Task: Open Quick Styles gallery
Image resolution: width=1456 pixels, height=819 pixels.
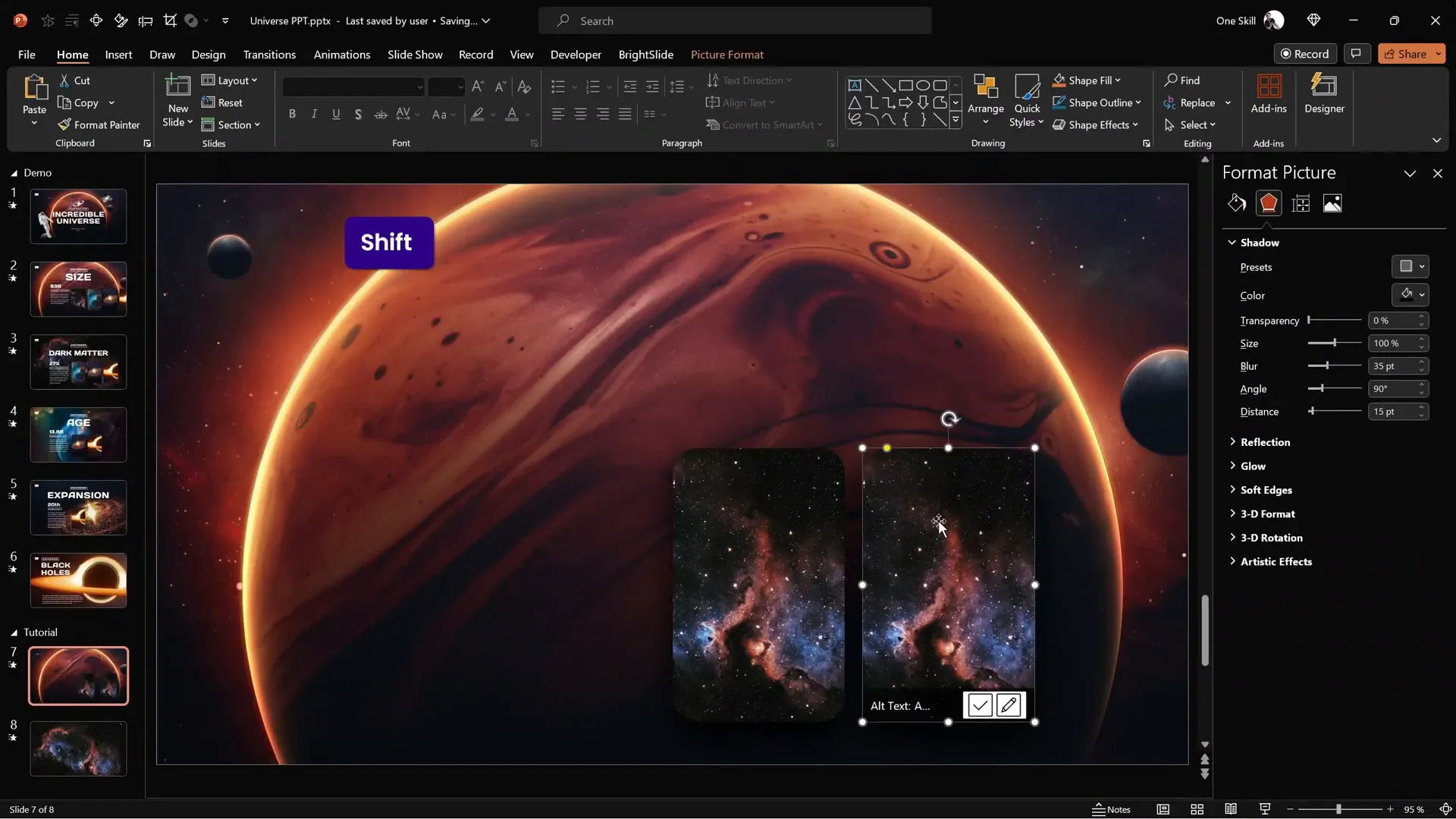Action: (x=1027, y=100)
